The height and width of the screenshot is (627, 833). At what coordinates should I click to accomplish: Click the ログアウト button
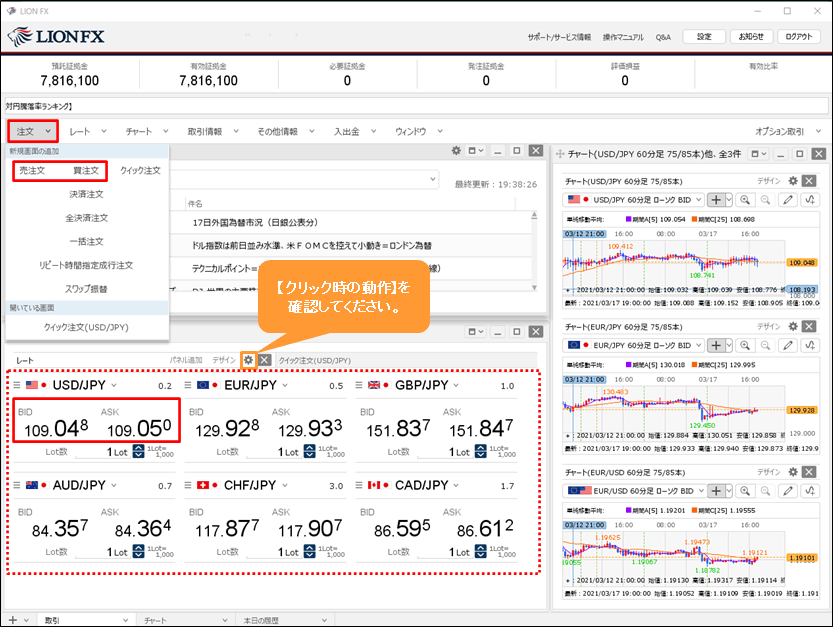point(799,37)
